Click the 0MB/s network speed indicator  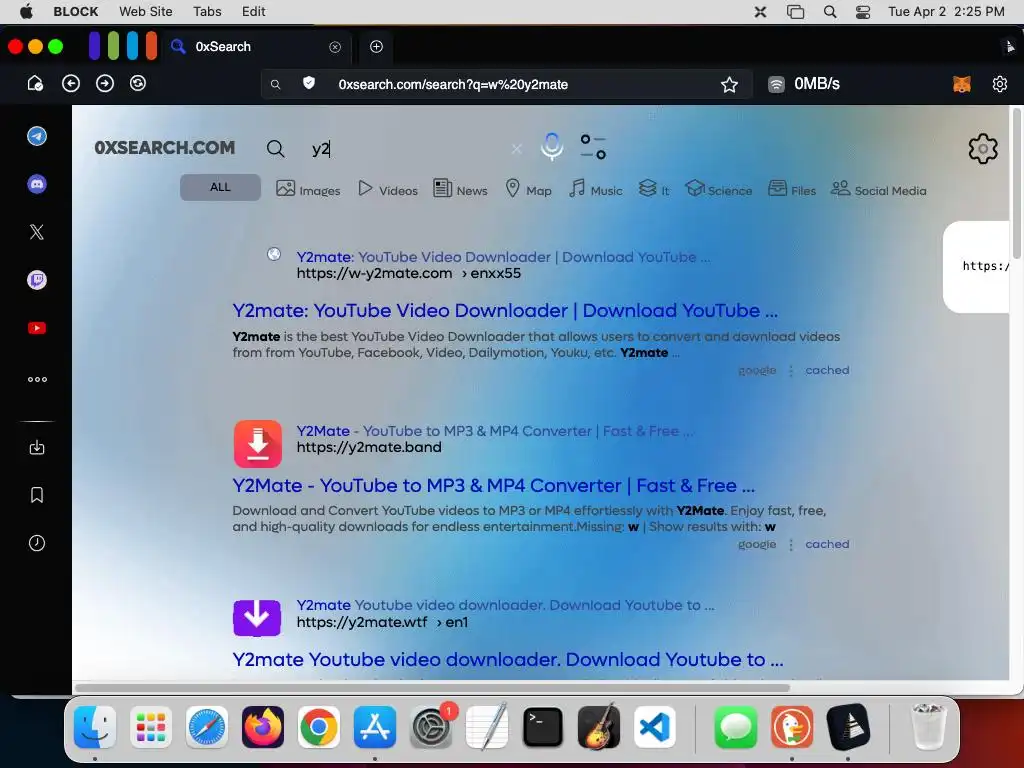tap(804, 84)
